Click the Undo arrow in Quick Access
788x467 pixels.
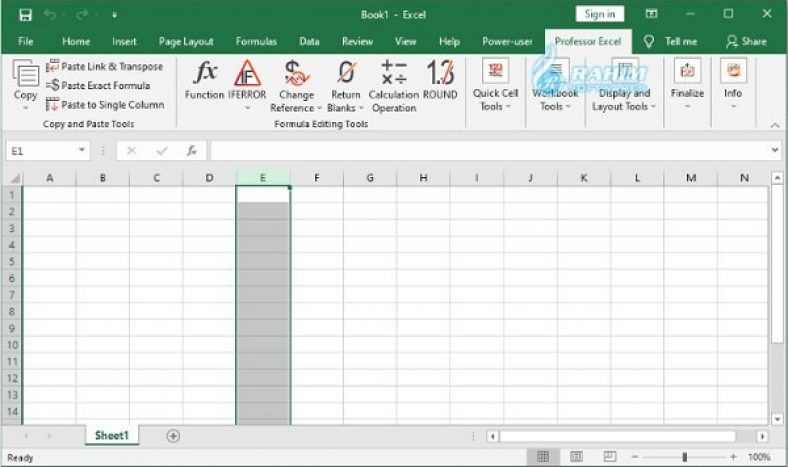click(x=50, y=15)
